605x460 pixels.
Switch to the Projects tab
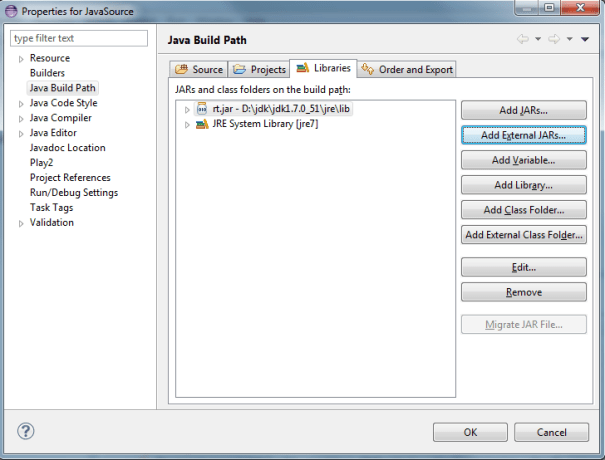259,69
